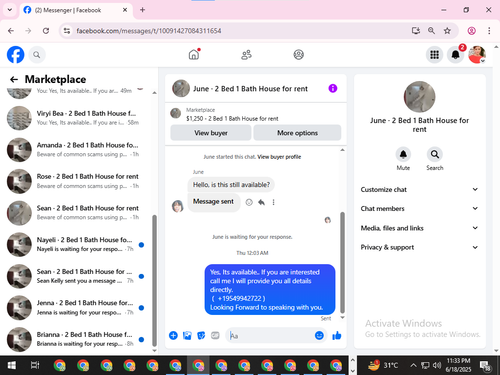The height and width of the screenshot is (375, 500).
Task: Choose a GIF in composer
Action: tap(215, 335)
